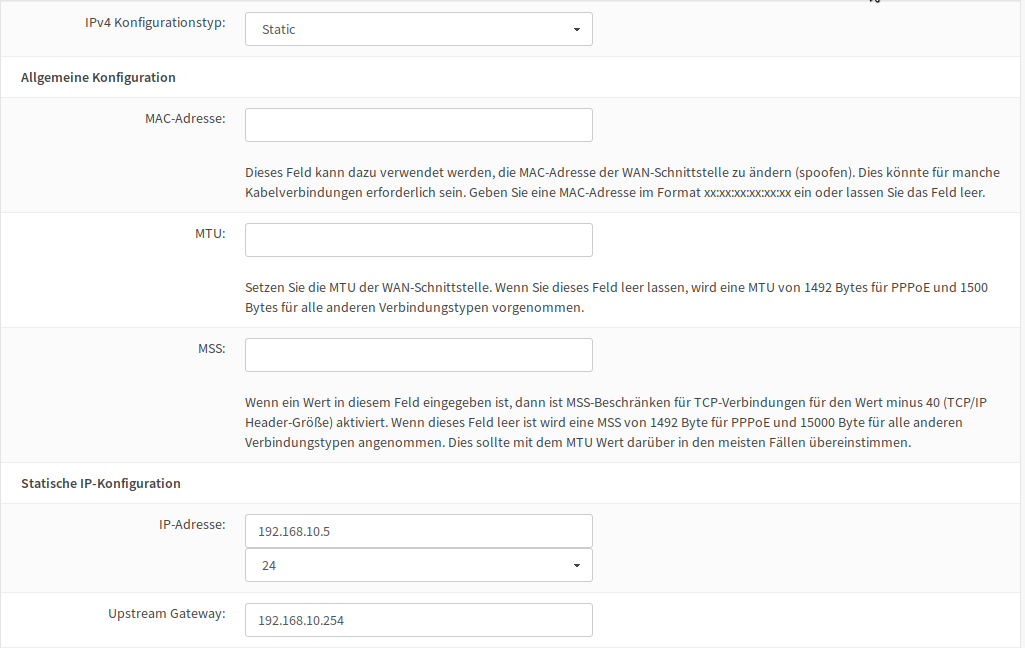Click the MAC-Adresse input field
The width and height of the screenshot is (1025, 648).
click(418, 125)
